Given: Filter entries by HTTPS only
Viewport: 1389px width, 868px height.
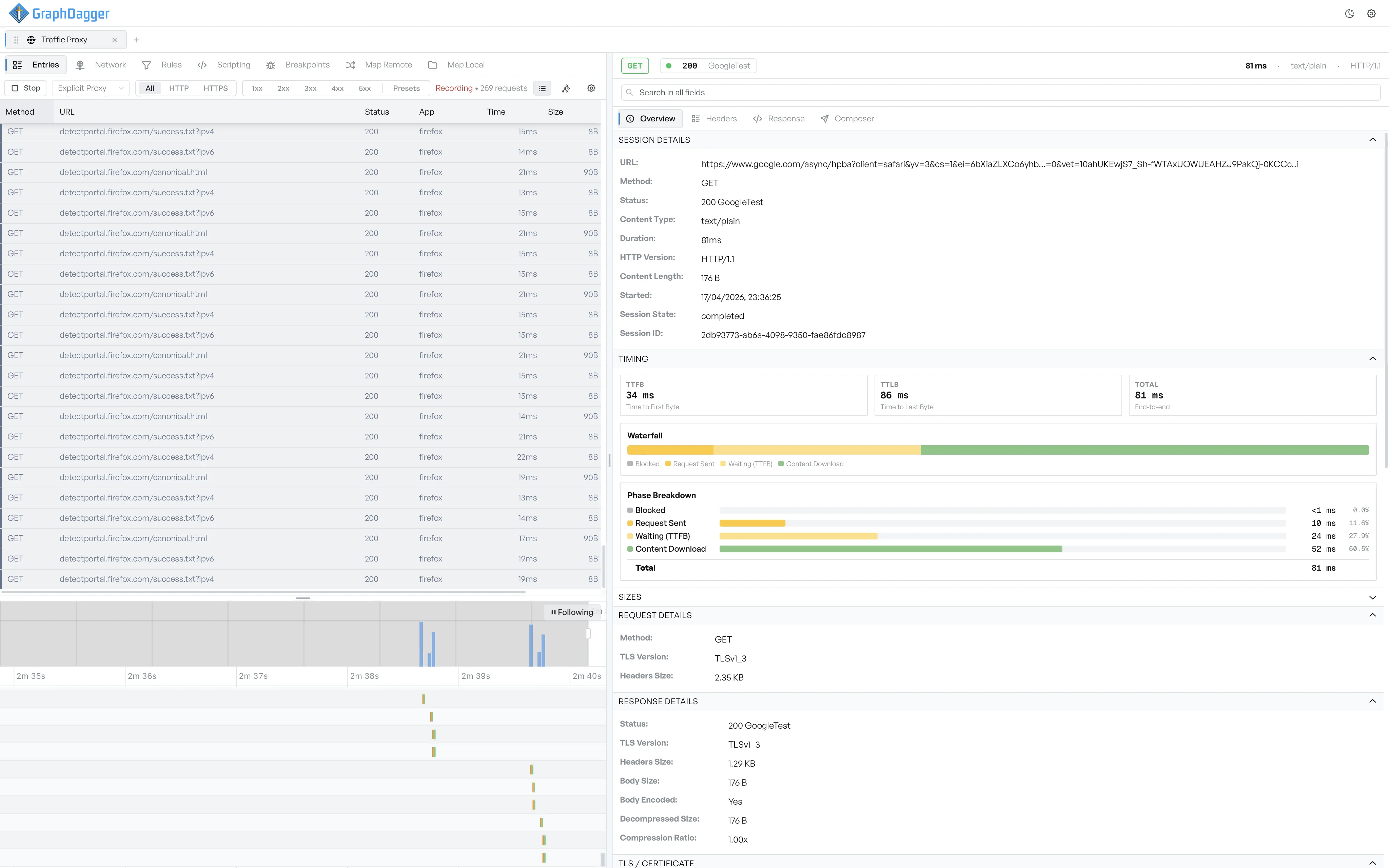Looking at the screenshot, I should pyautogui.click(x=215, y=88).
